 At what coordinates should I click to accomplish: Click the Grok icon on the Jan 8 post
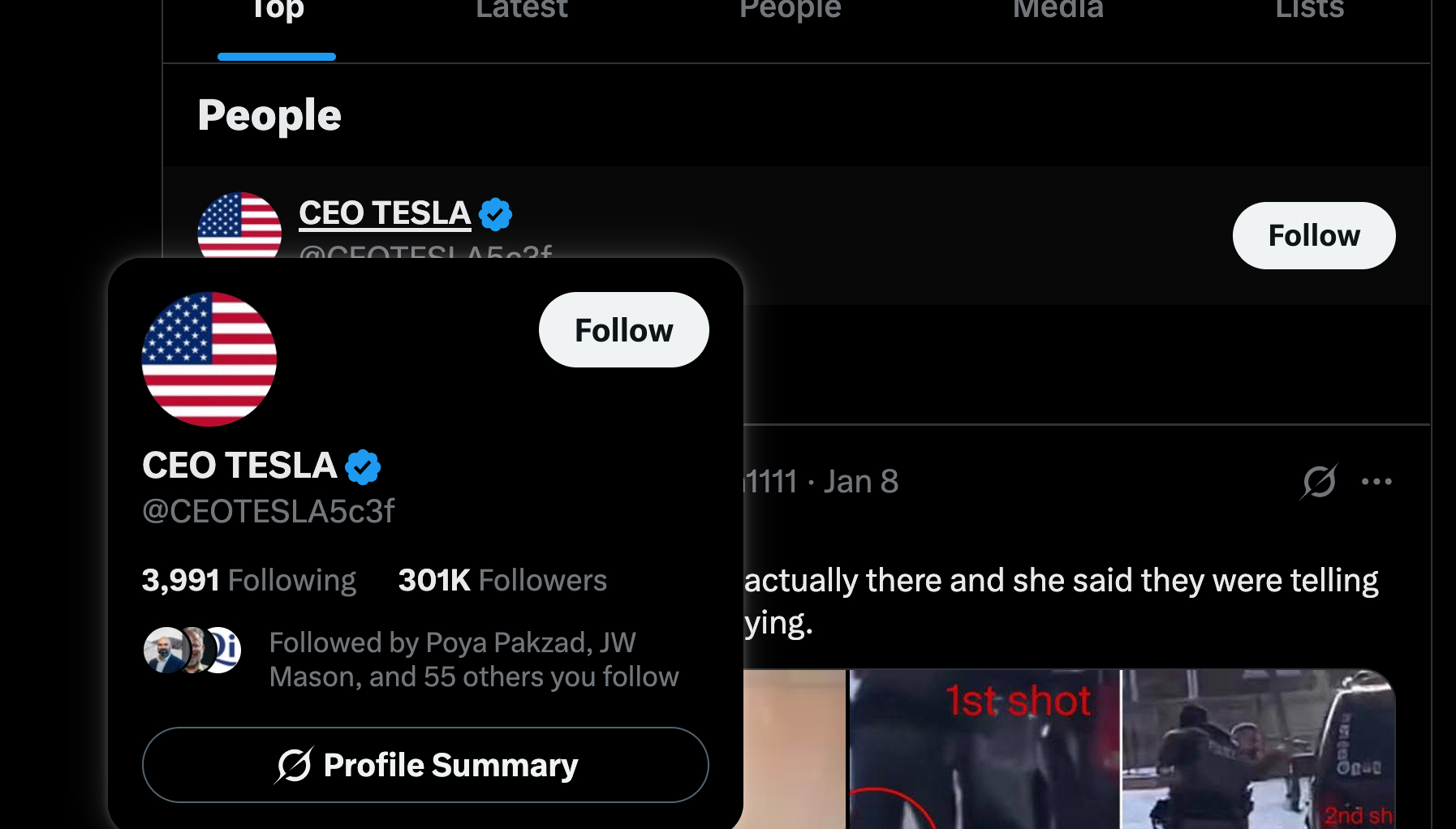(1319, 482)
